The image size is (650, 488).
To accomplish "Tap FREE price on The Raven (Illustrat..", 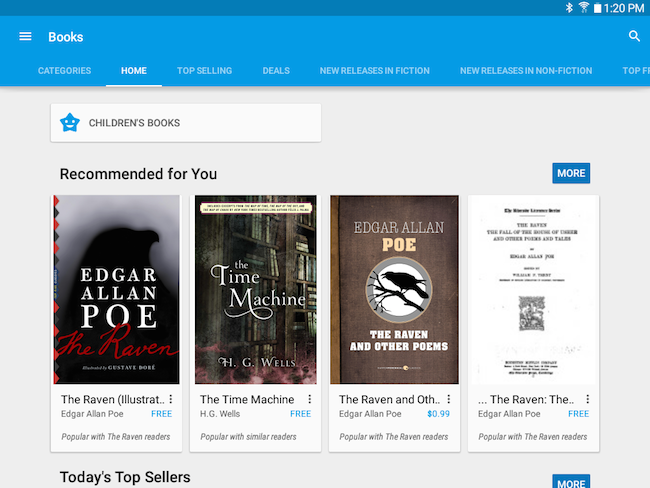I will pyautogui.click(x=162, y=414).
